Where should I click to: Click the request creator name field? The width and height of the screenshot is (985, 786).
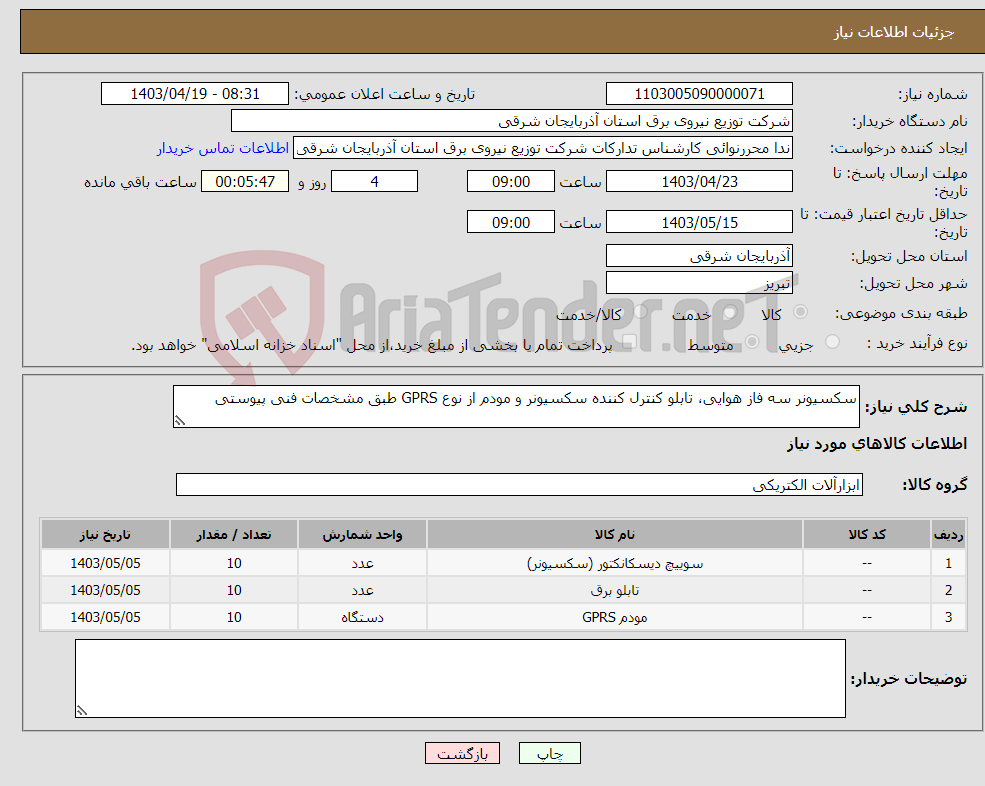(x=543, y=148)
